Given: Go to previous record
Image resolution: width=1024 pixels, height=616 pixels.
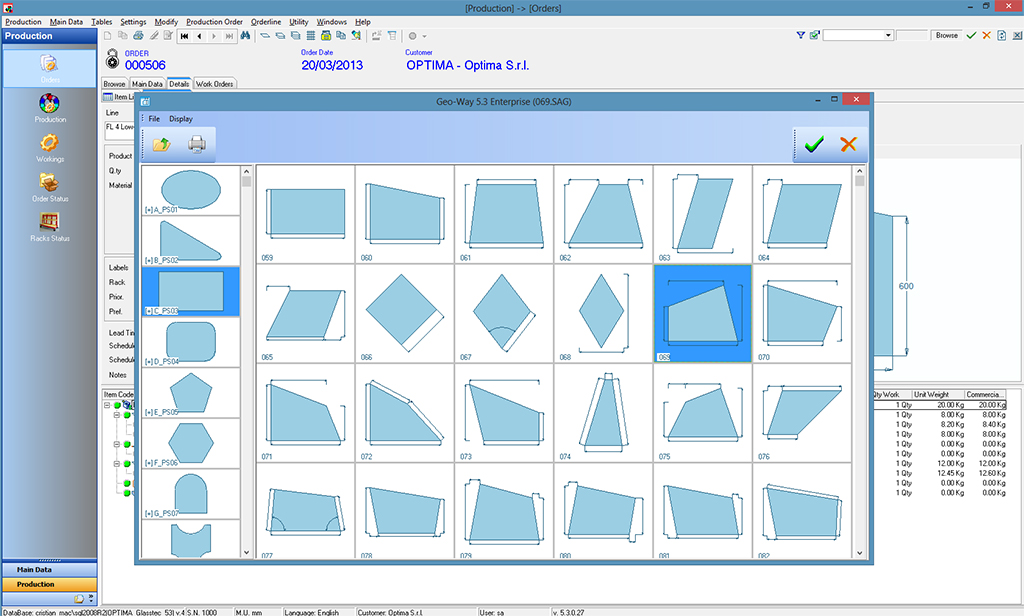Looking at the screenshot, I should coord(199,36).
